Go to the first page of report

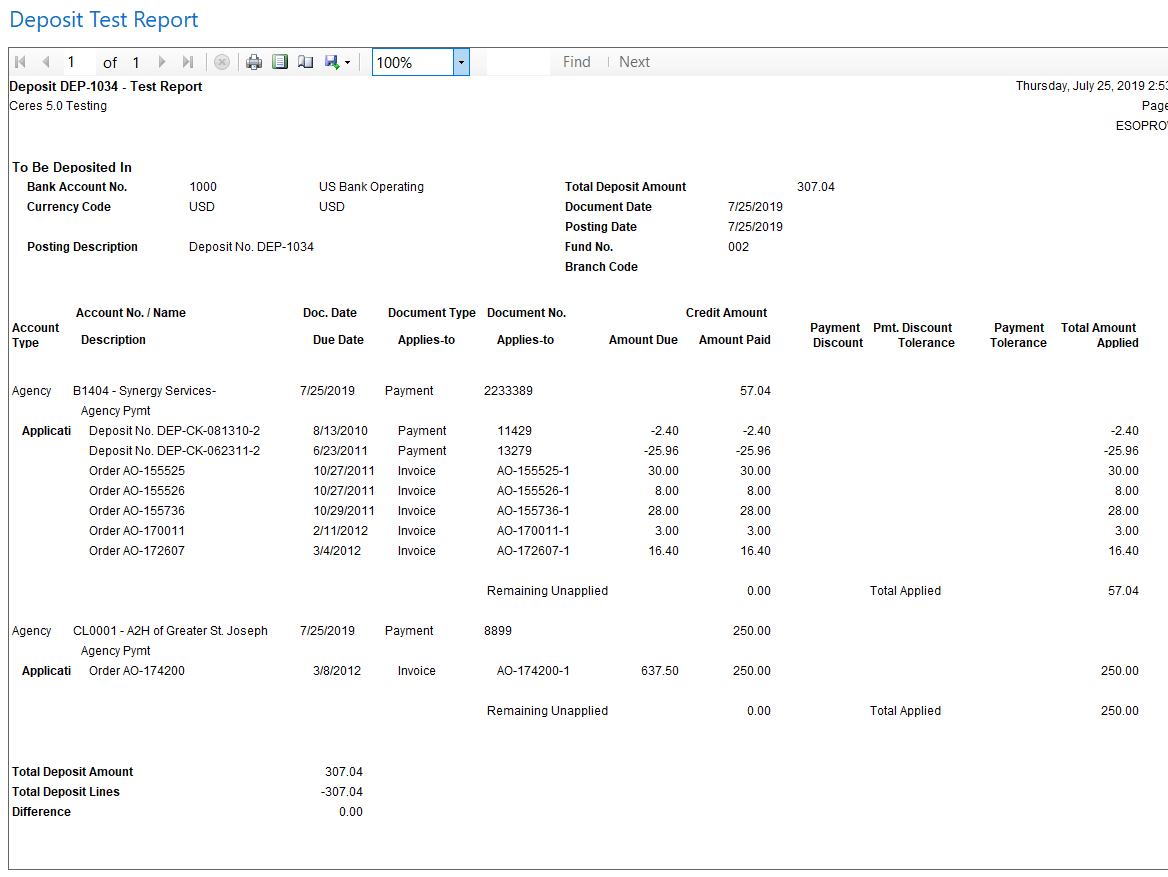[x=20, y=62]
